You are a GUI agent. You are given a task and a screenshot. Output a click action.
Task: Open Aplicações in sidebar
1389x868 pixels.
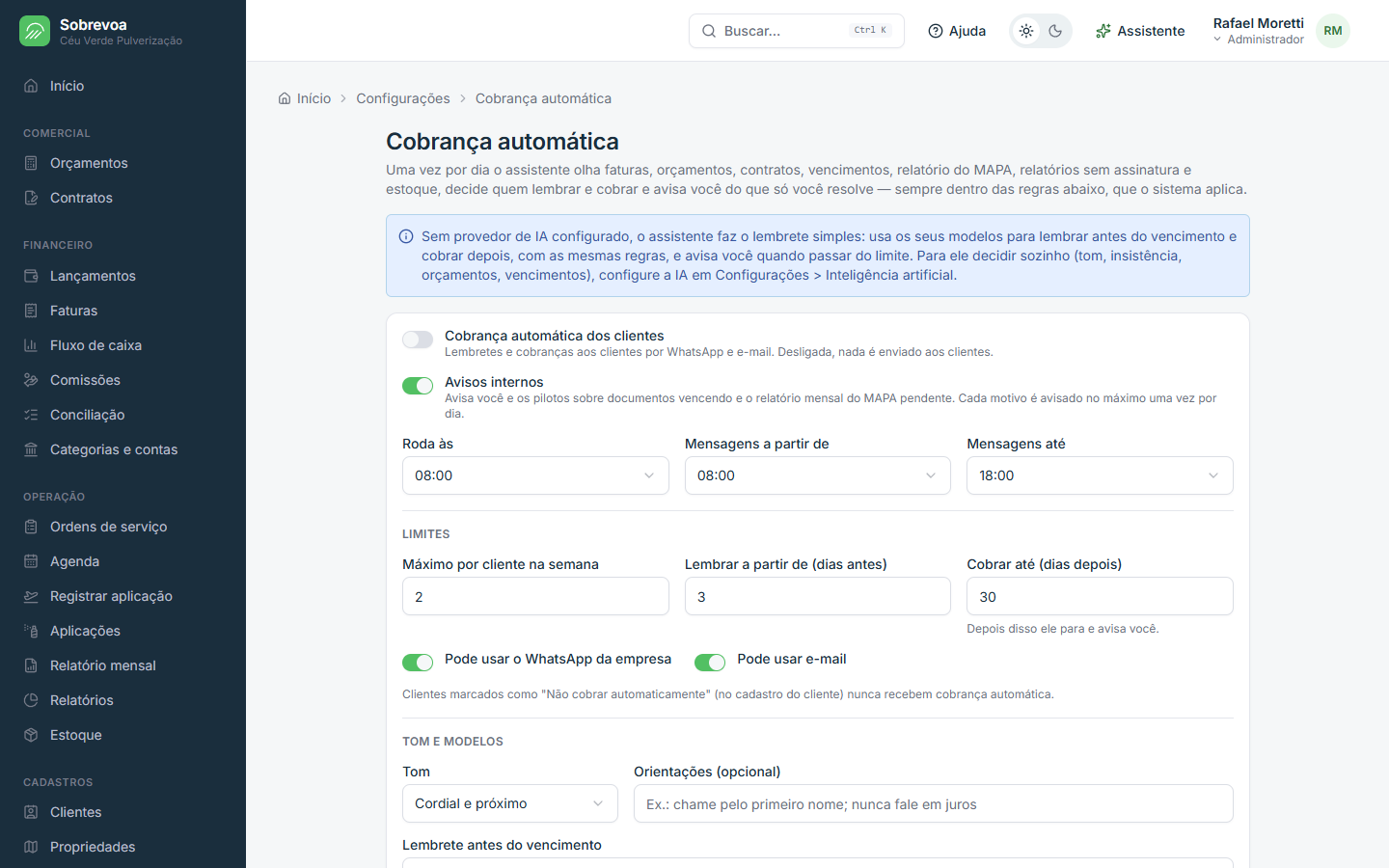tap(123, 631)
